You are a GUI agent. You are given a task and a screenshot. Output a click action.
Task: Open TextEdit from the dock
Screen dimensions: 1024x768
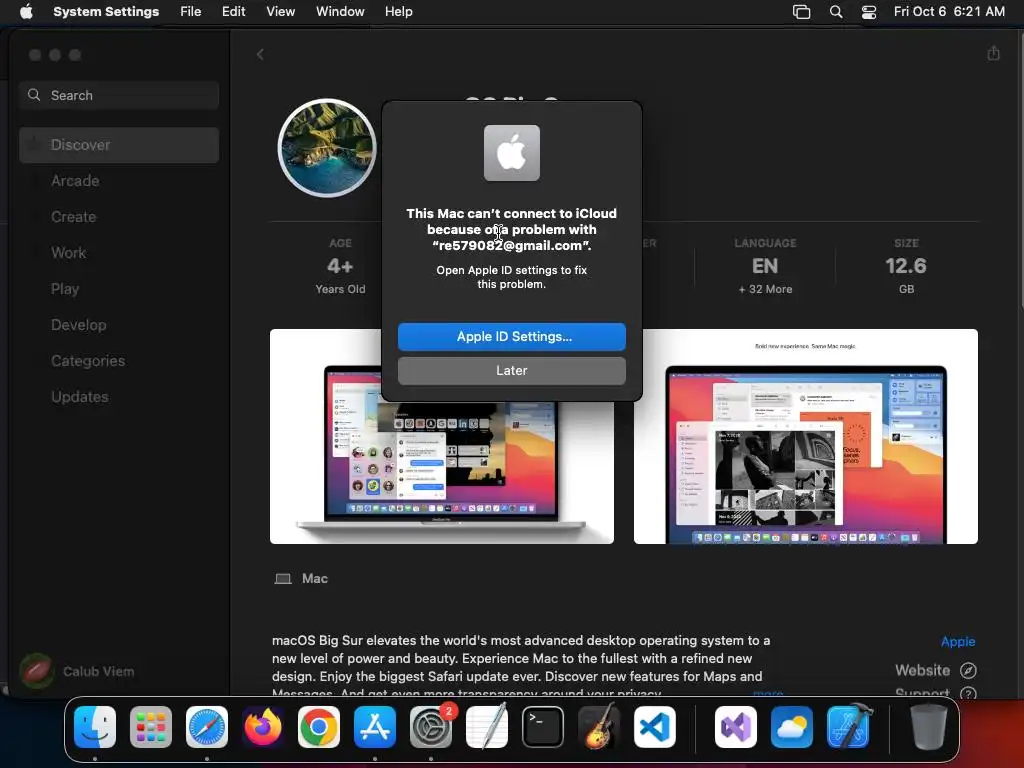coord(487,727)
